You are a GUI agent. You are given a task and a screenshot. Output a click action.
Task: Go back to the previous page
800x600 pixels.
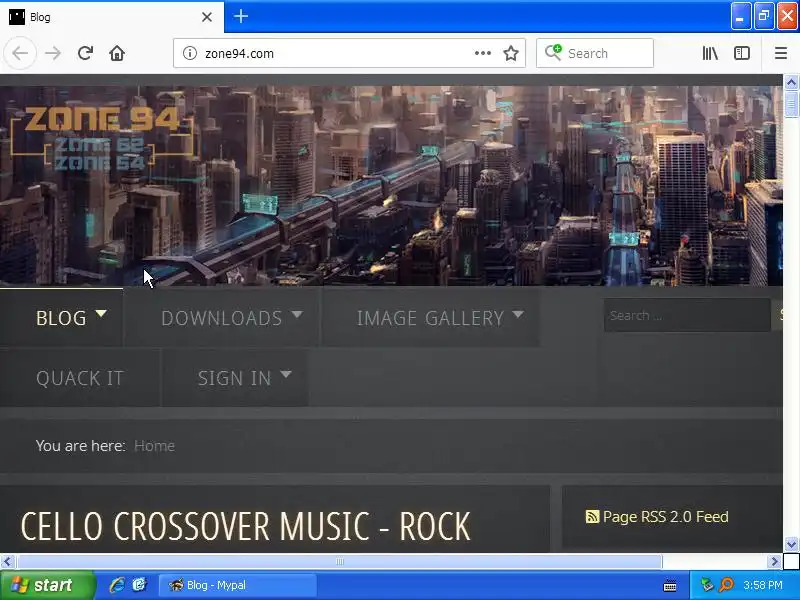20,53
